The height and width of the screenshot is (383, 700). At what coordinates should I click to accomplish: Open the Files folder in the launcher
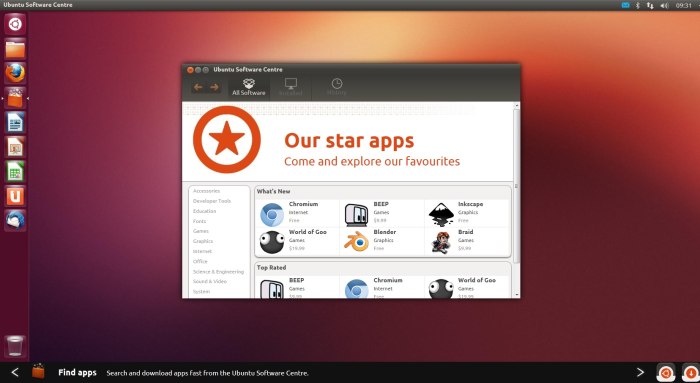pyautogui.click(x=15, y=48)
